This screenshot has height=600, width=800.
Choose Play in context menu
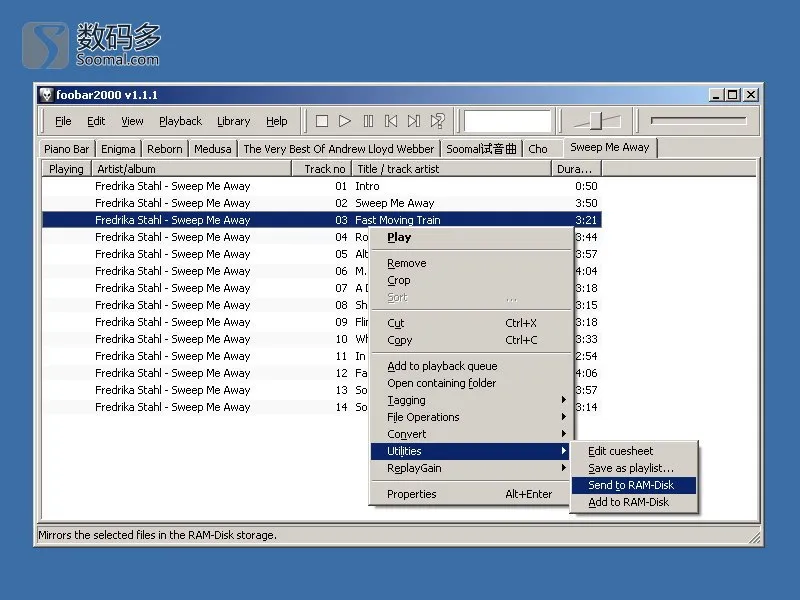tap(469, 237)
